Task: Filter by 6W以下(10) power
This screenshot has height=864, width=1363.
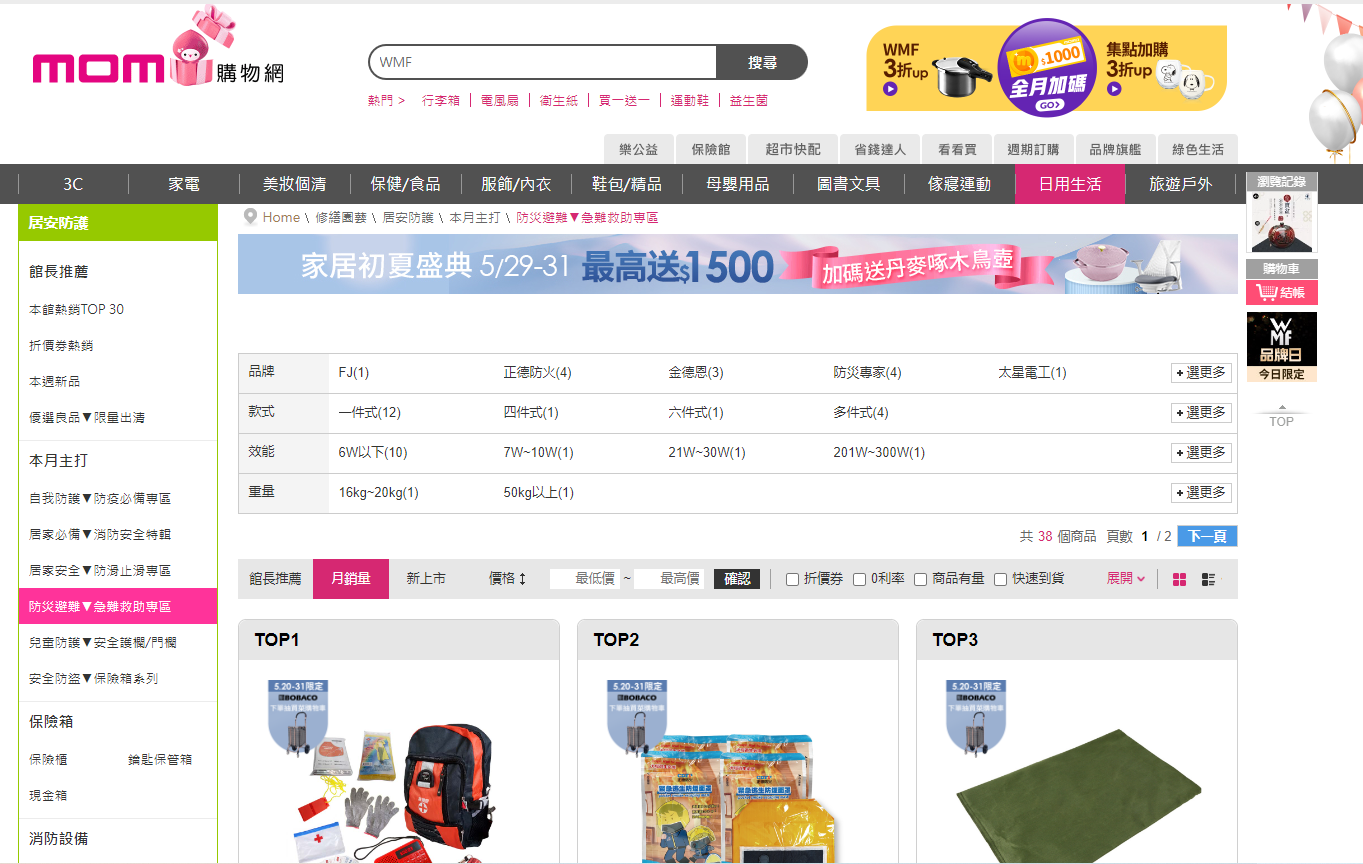Action: [373, 453]
